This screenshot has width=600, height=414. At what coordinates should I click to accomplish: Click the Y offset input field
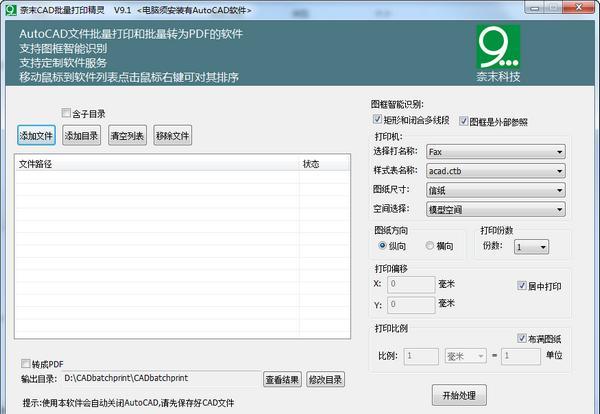pos(411,305)
